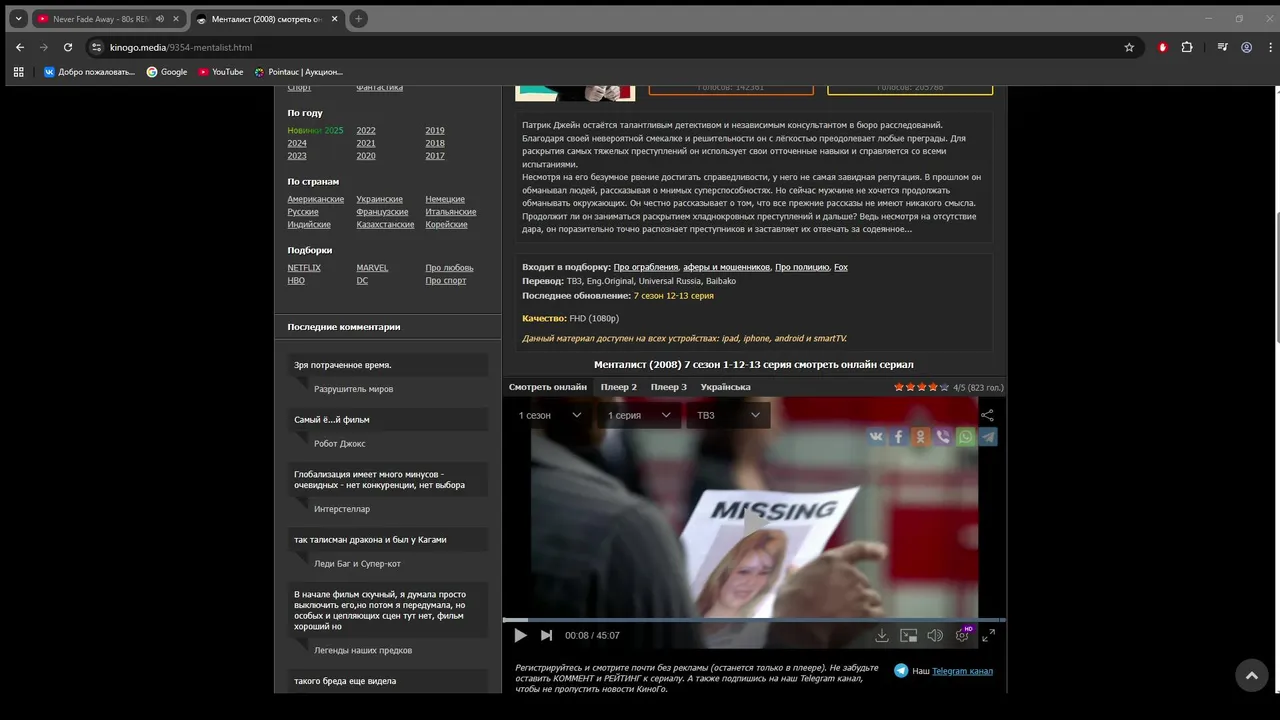
Task: Open media controls icon in Chrome toolbar
Action: coord(1222,47)
